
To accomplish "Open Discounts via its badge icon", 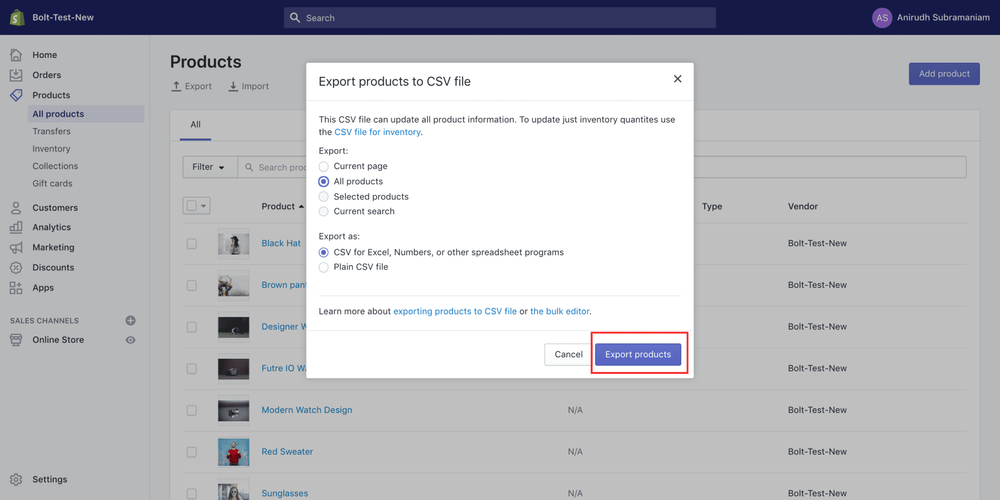I will point(16,268).
